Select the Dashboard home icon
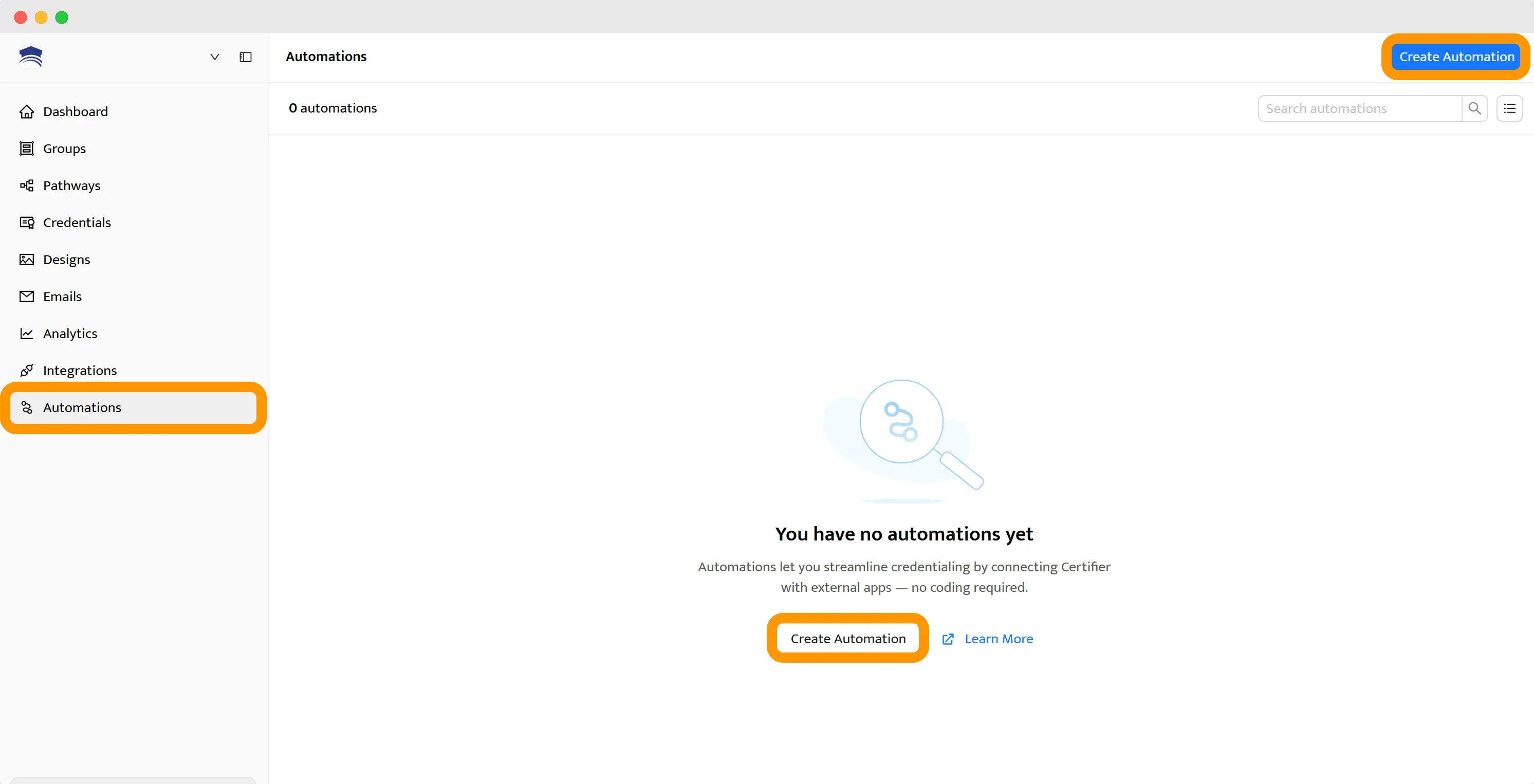 [27, 111]
